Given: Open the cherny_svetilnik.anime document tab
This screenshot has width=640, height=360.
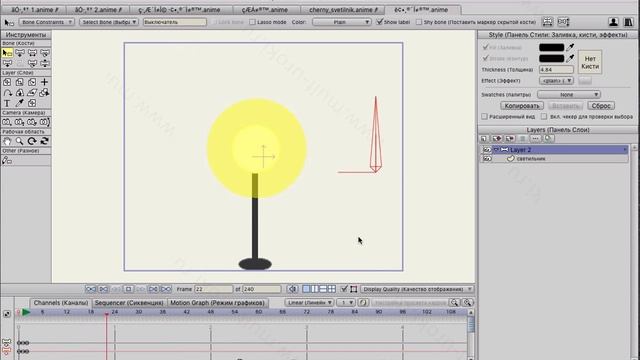Looking at the screenshot, I should (343, 9).
